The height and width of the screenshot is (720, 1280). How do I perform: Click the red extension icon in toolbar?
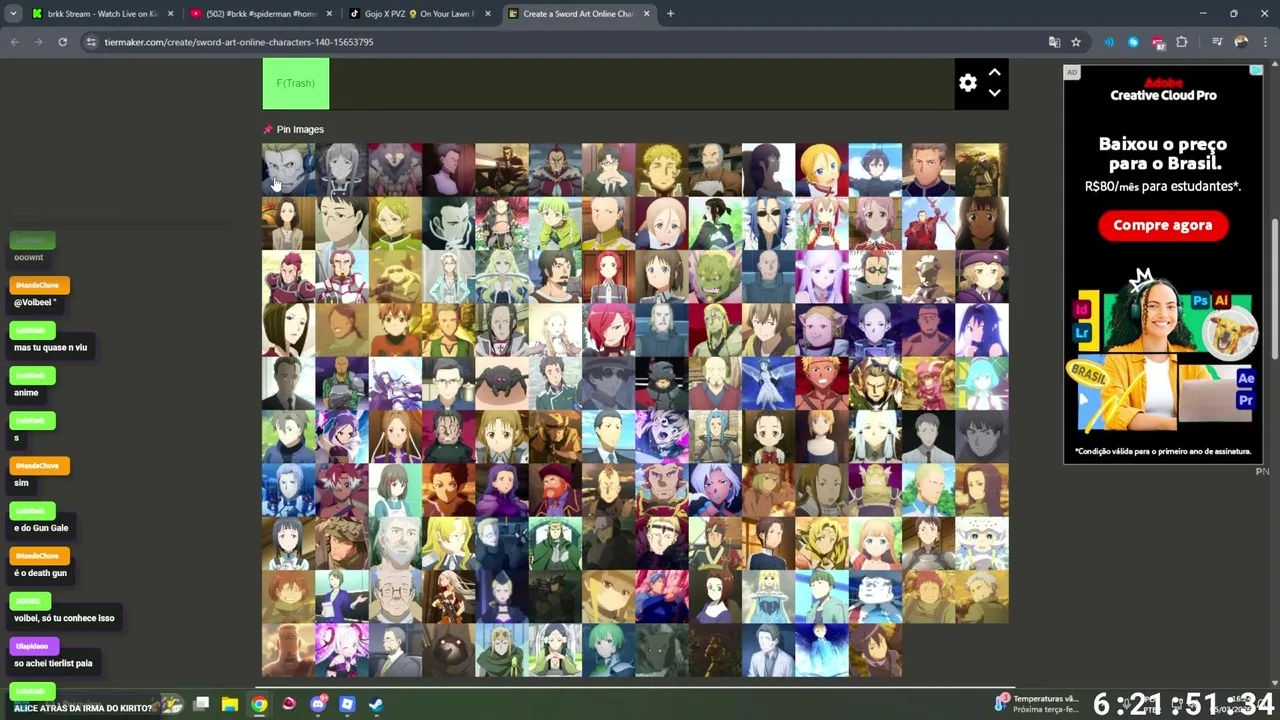tap(1158, 42)
